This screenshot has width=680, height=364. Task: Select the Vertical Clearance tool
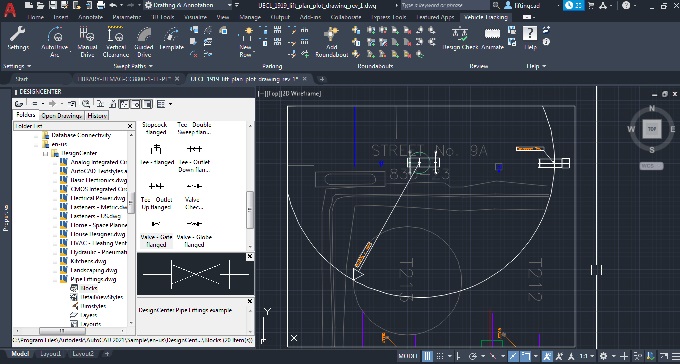(116, 41)
